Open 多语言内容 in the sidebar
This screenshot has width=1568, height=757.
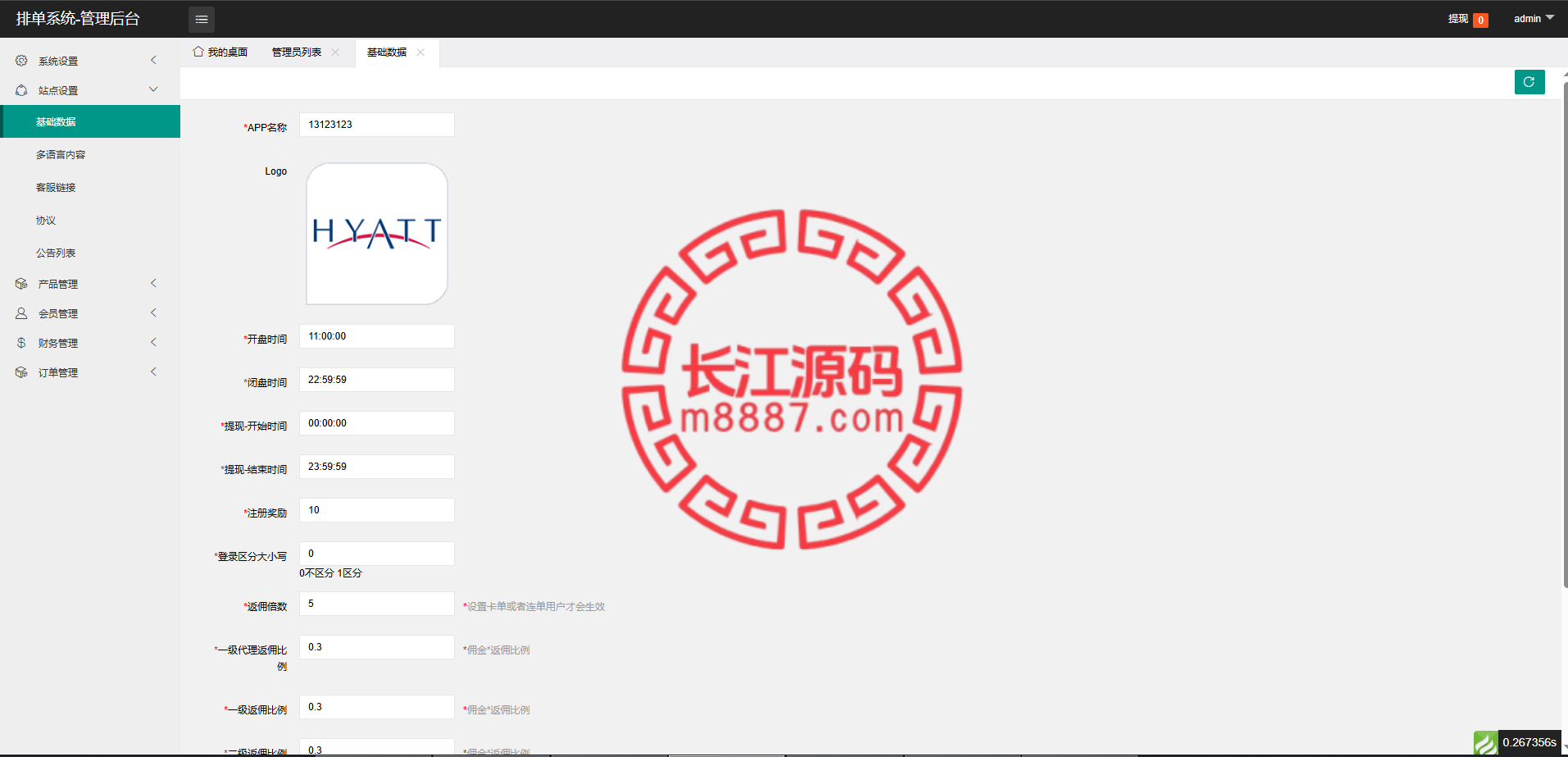click(x=90, y=154)
